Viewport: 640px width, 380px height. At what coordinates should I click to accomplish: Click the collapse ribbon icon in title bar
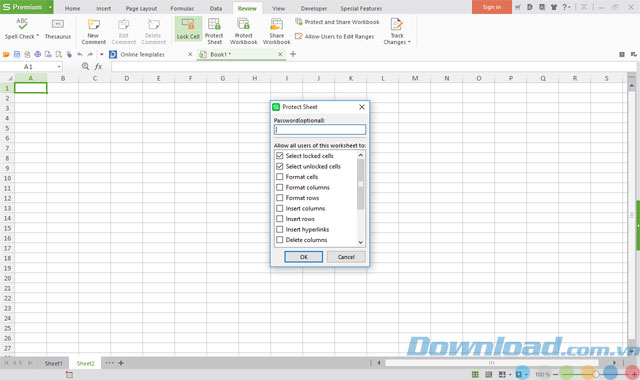point(584,7)
